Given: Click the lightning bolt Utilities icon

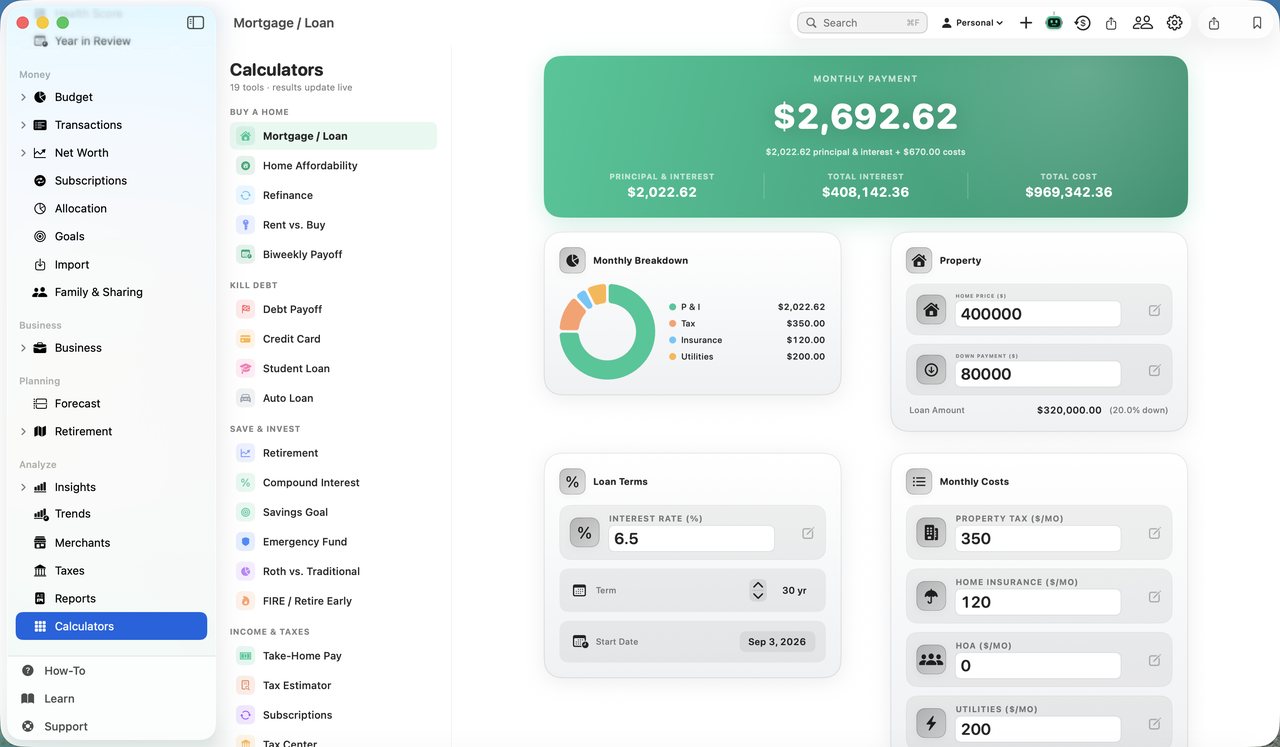Looking at the screenshot, I should point(931,724).
